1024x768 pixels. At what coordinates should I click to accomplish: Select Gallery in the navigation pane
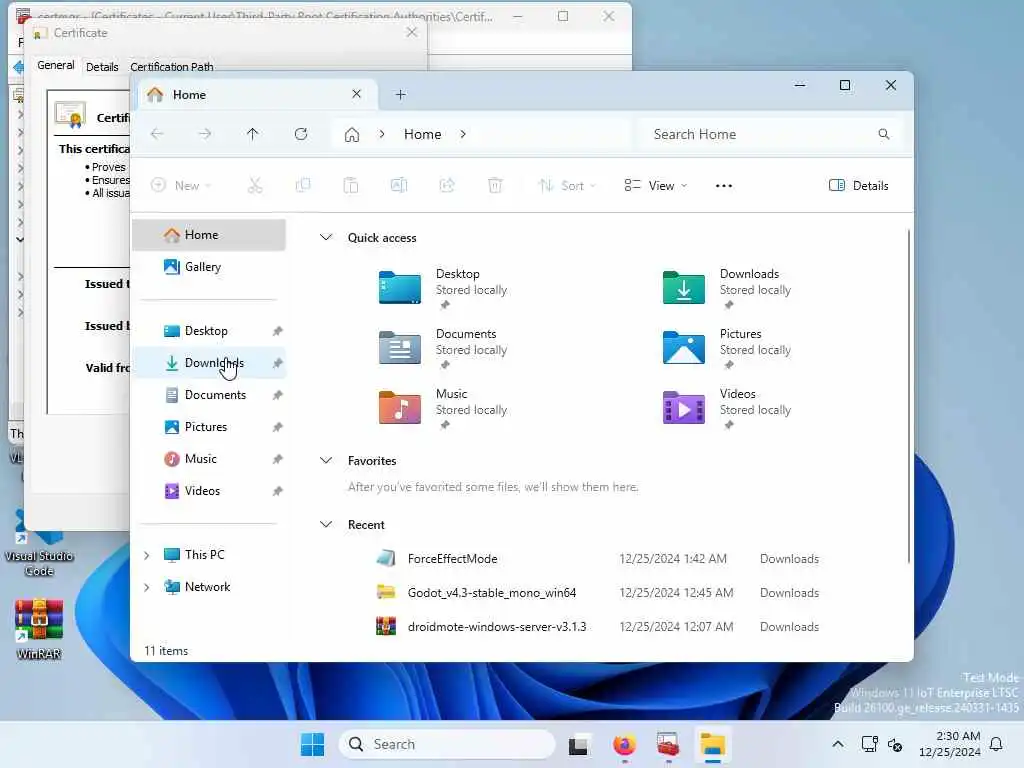[209, 267]
